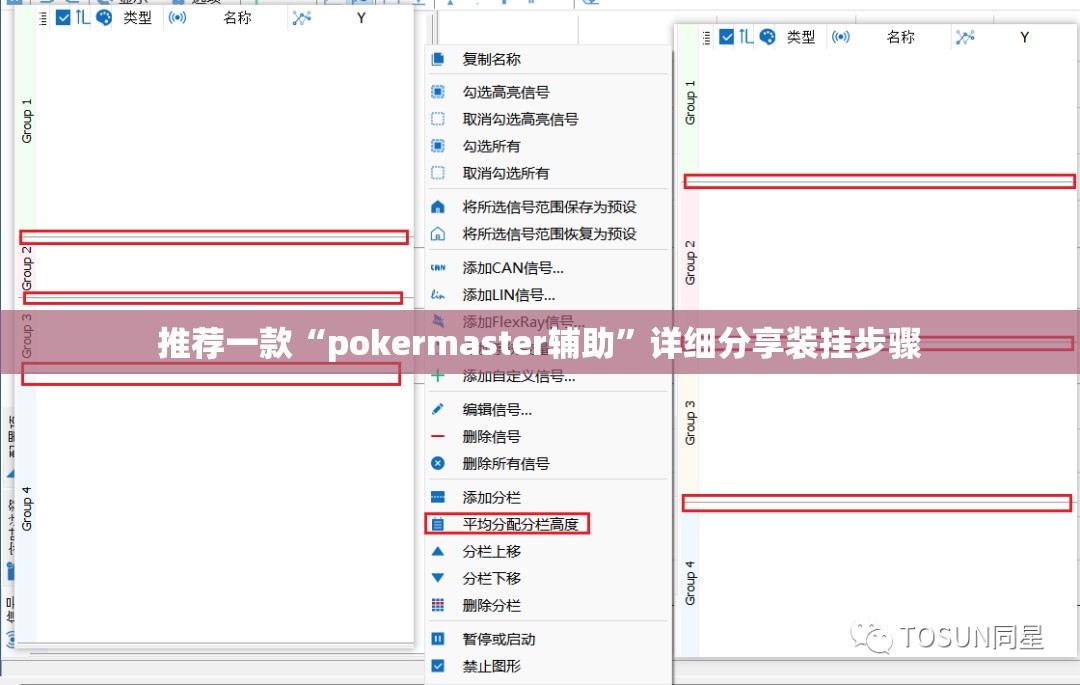Click the graph nodes icon in right panel header
This screenshot has height=685, width=1080.
pyautogui.click(x=965, y=37)
